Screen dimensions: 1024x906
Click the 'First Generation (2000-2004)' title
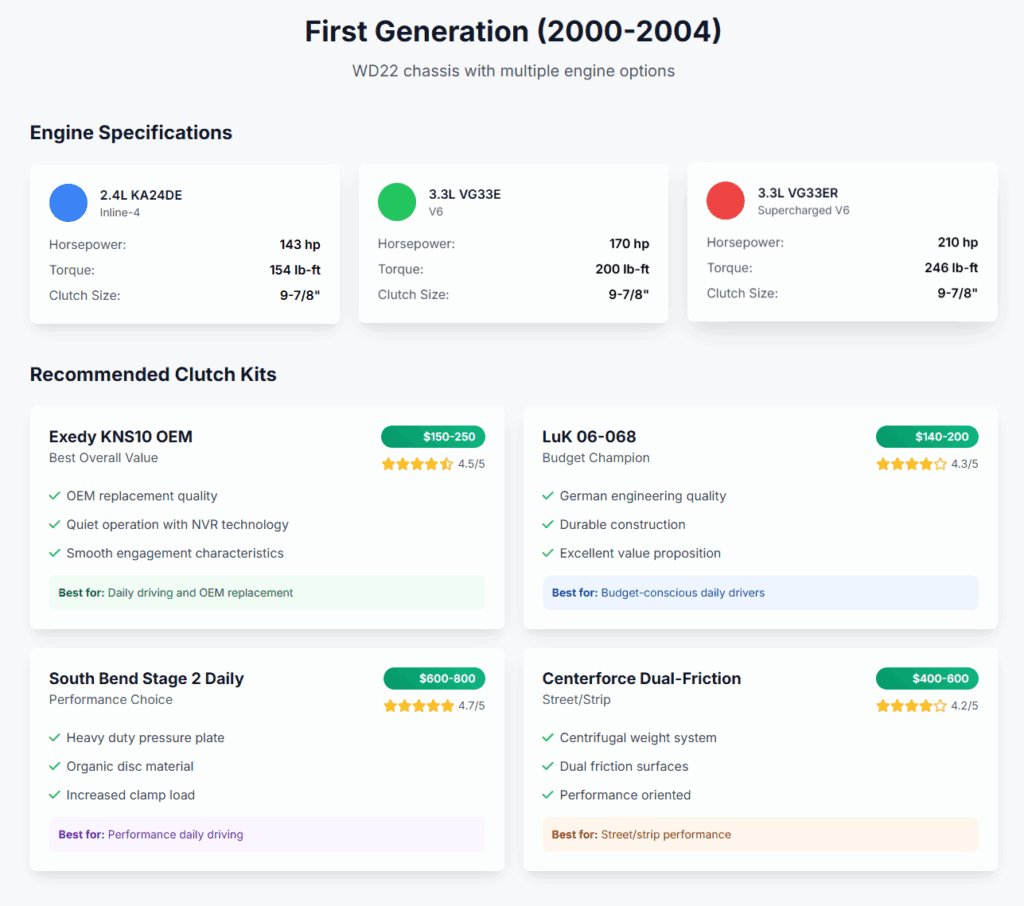513,31
